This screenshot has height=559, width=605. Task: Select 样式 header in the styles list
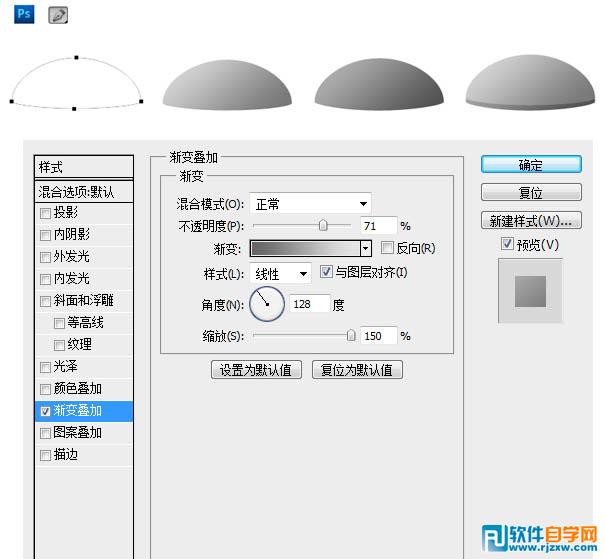point(84,167)
